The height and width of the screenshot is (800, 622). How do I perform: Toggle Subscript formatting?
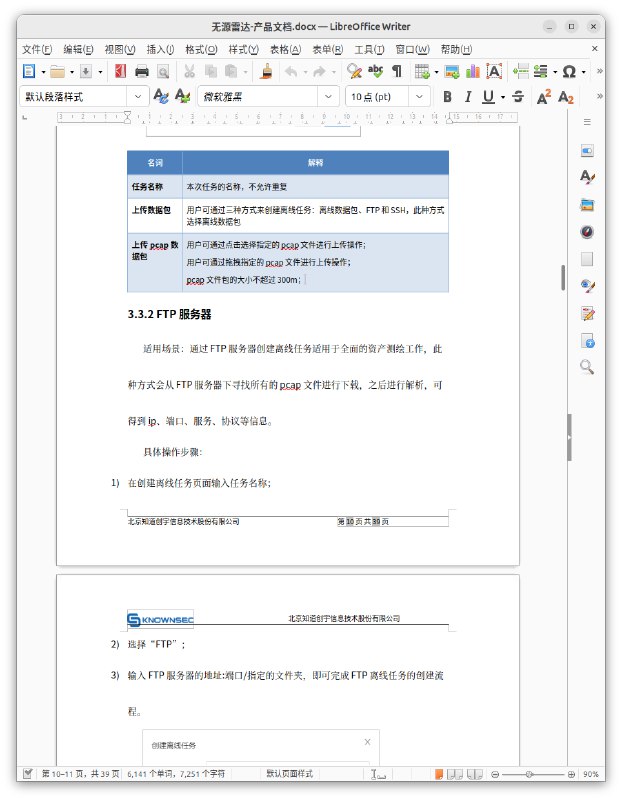click(565, 96)
